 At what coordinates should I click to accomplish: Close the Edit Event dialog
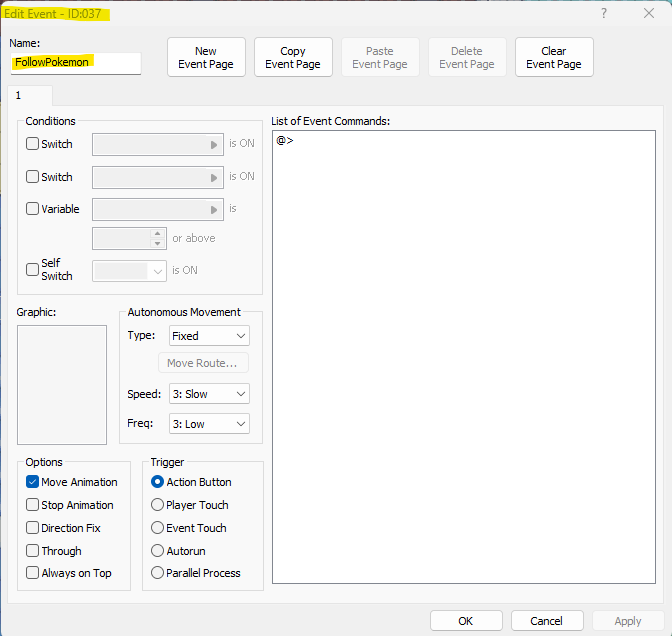[x=648, y=13]
